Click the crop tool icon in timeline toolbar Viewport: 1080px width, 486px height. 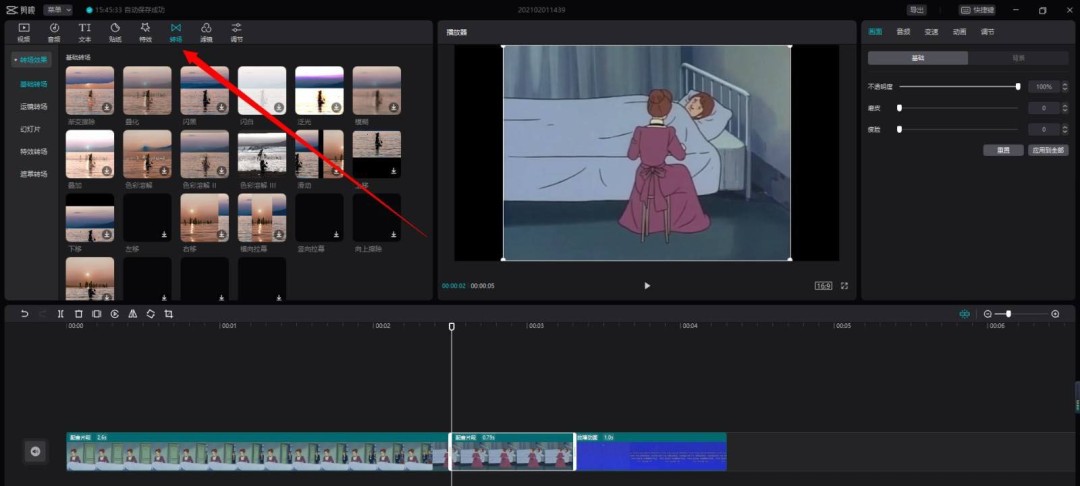(169, 314)
